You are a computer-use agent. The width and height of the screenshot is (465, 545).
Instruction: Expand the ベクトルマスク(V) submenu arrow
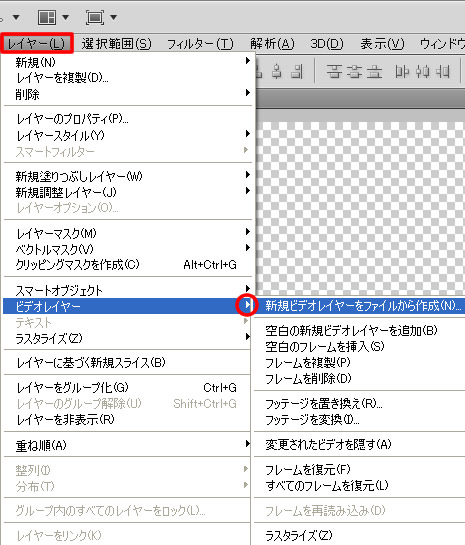pos(247,247)
